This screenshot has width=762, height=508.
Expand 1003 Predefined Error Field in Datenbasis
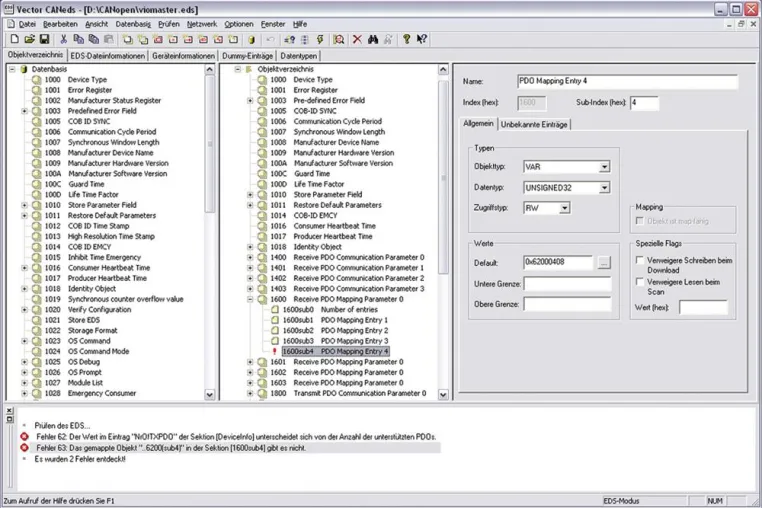pyautogui.click(x=24, y=111)
